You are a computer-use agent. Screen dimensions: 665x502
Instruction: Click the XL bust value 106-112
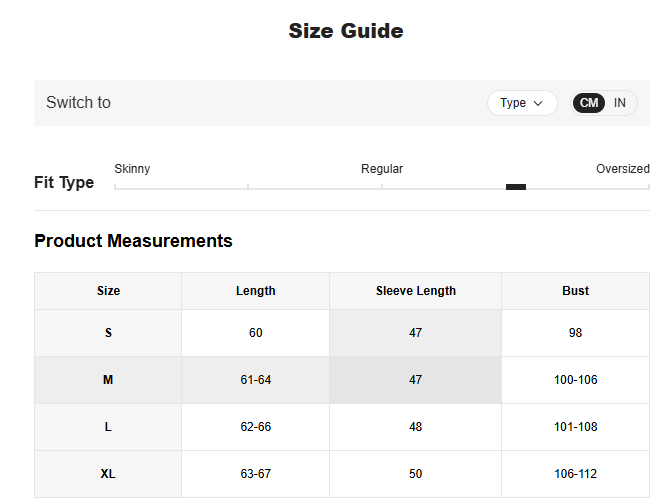[x=575, y=474]
